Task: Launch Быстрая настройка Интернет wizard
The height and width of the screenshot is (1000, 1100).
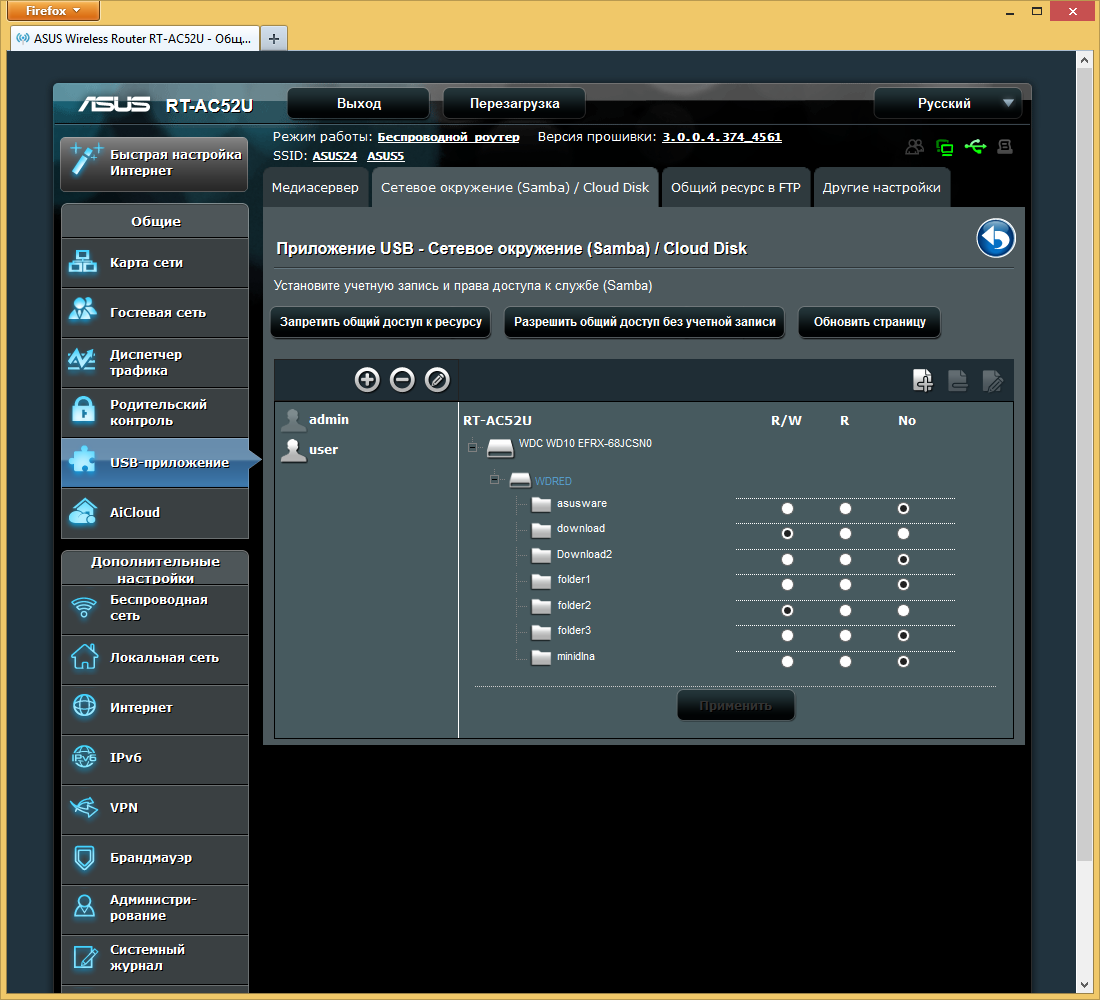Action: coord(154,164)
